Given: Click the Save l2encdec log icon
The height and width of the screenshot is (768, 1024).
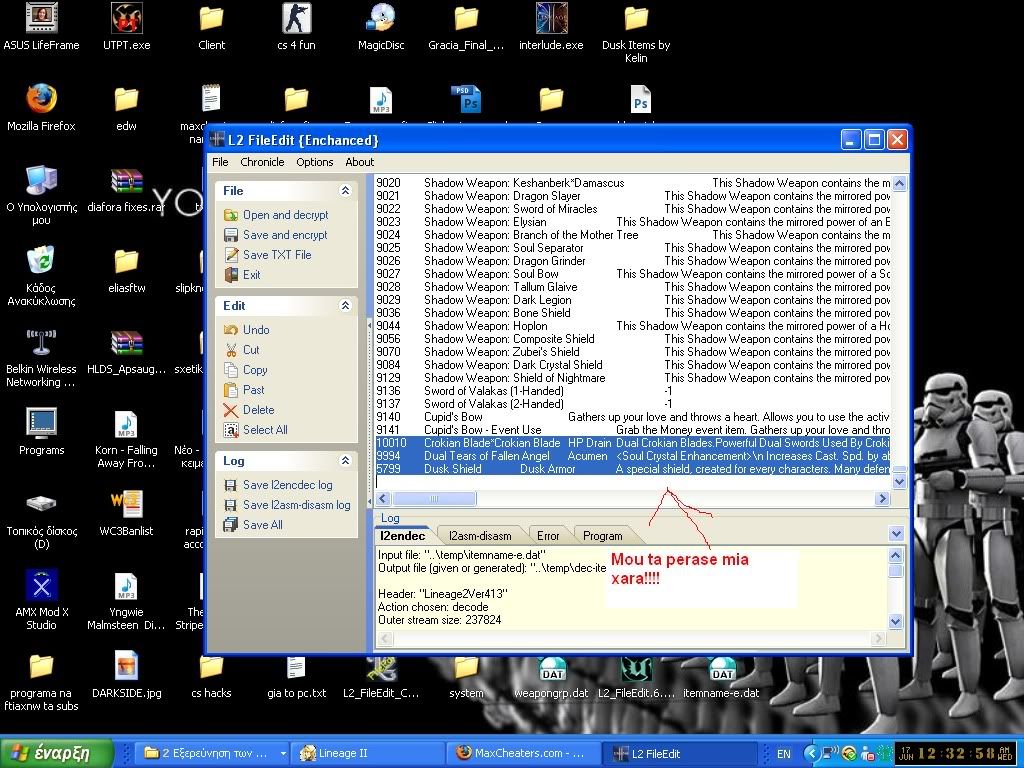Looking at the screenshot, I should [231, 485].
